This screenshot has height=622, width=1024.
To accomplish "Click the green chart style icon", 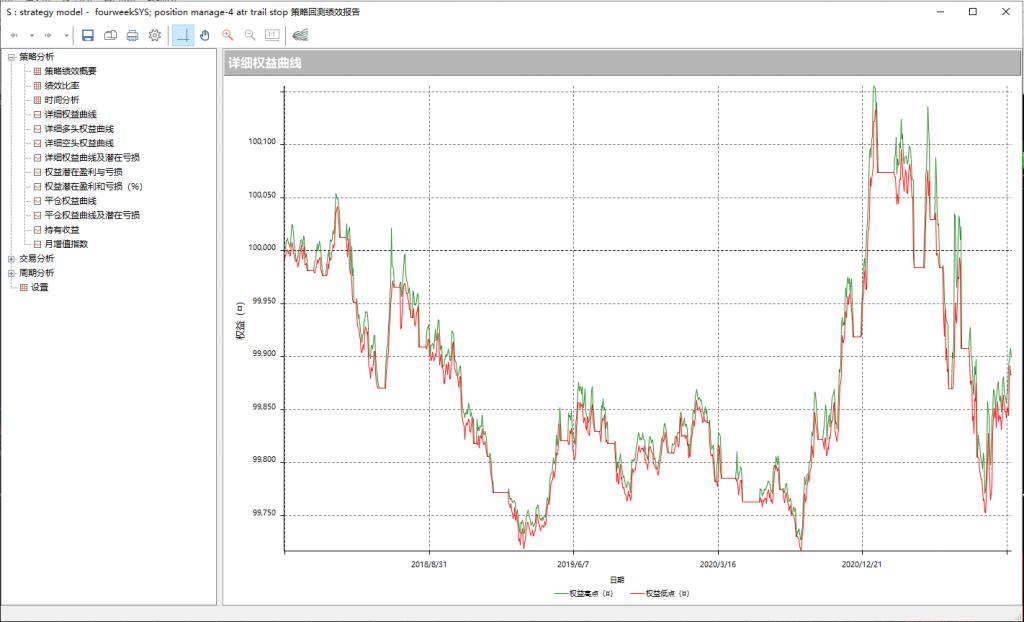I will click(x=300, y=35).
